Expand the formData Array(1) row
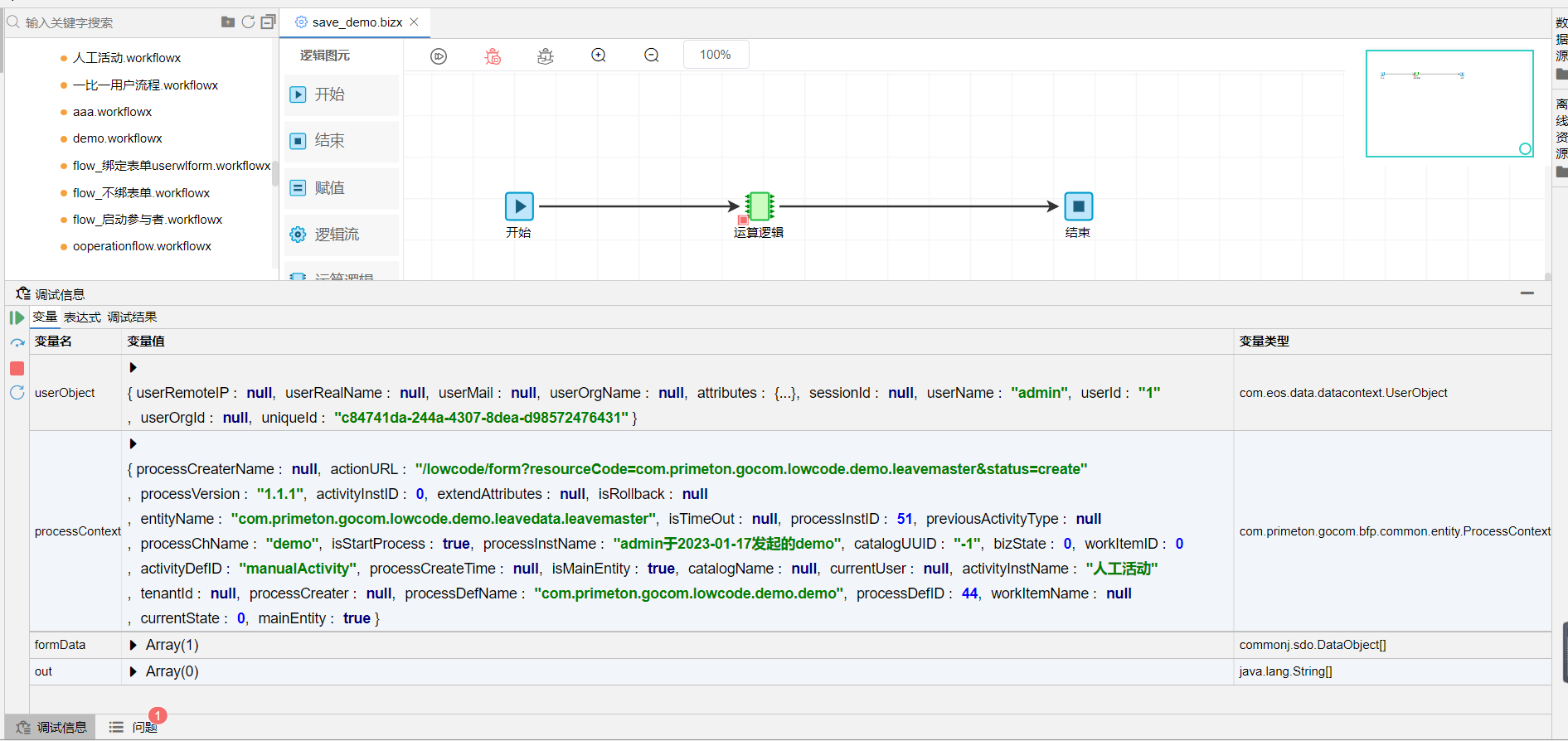This screenshot has height=741, width=1568. [133, 645]
